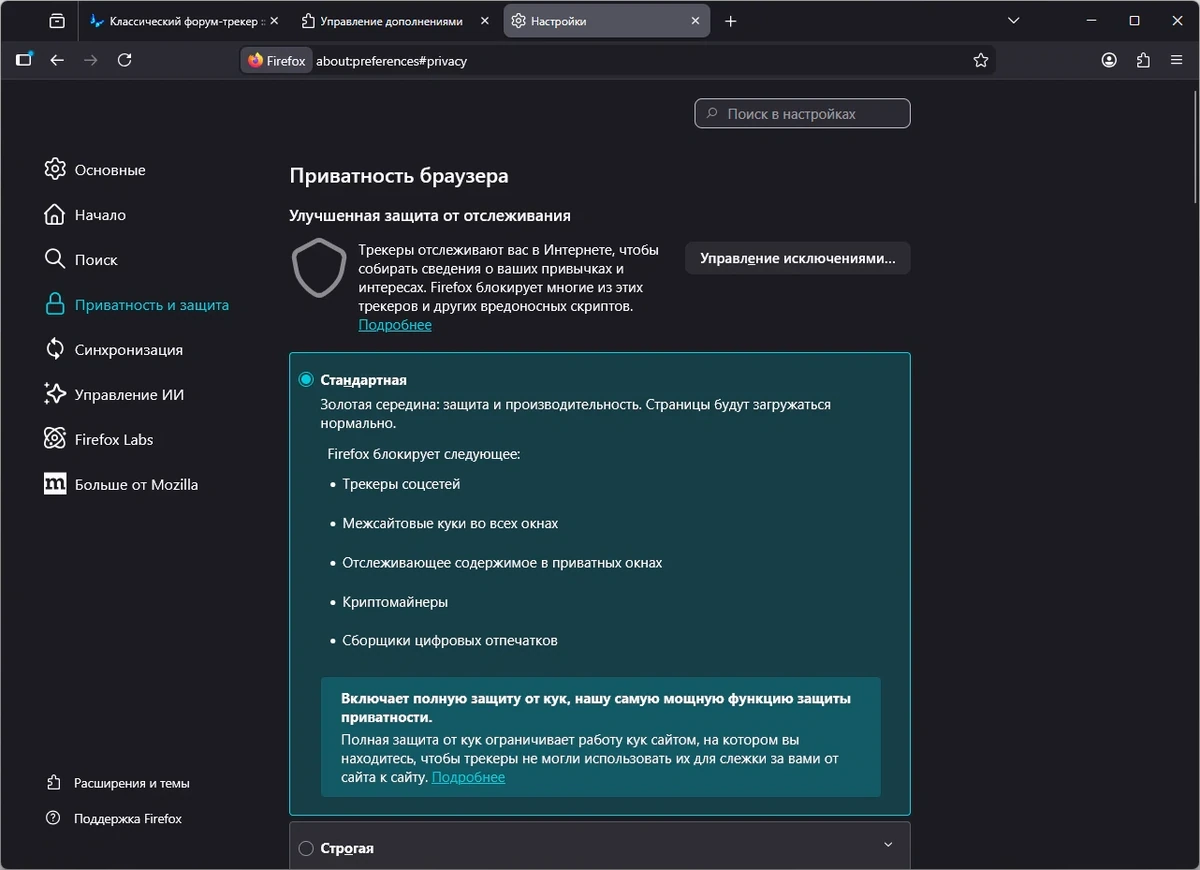The height and width of the screenshot is (870, 1200).
Task: Click the Firefox identity badge in address bar
Action: point(277,61)
